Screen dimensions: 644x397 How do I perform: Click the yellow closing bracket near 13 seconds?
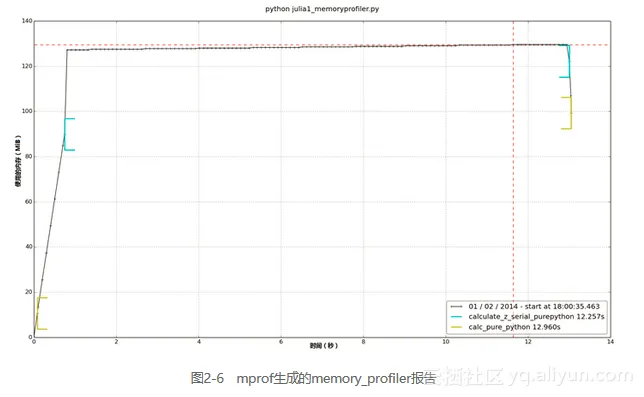pyautogui.click(x=567, y=113)
